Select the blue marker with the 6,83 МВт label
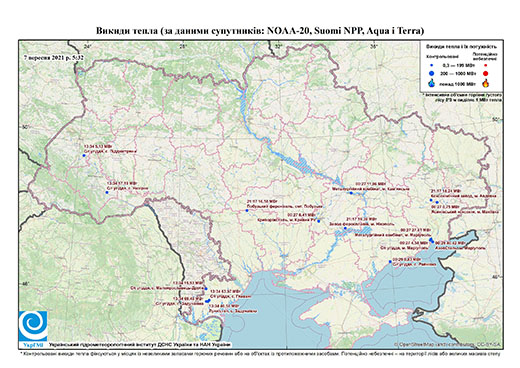Image resolution: width=520 pixels, height=368 pixels. click(390, 262)
